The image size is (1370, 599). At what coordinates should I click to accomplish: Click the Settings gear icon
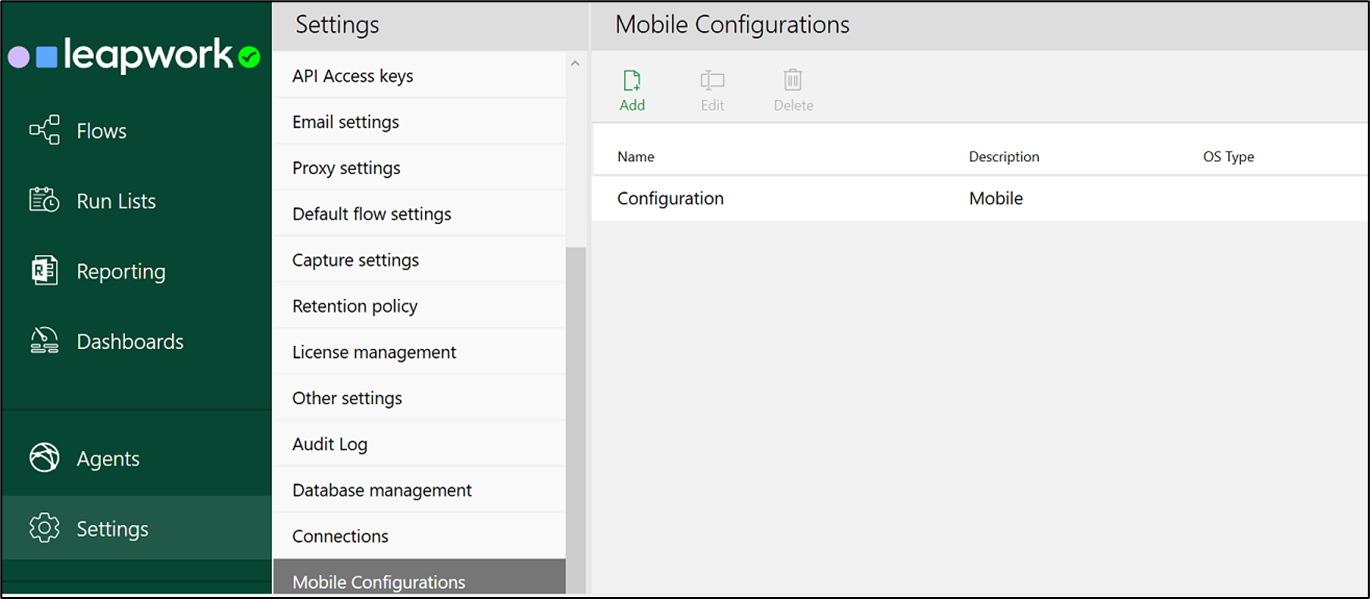point(45,528)
